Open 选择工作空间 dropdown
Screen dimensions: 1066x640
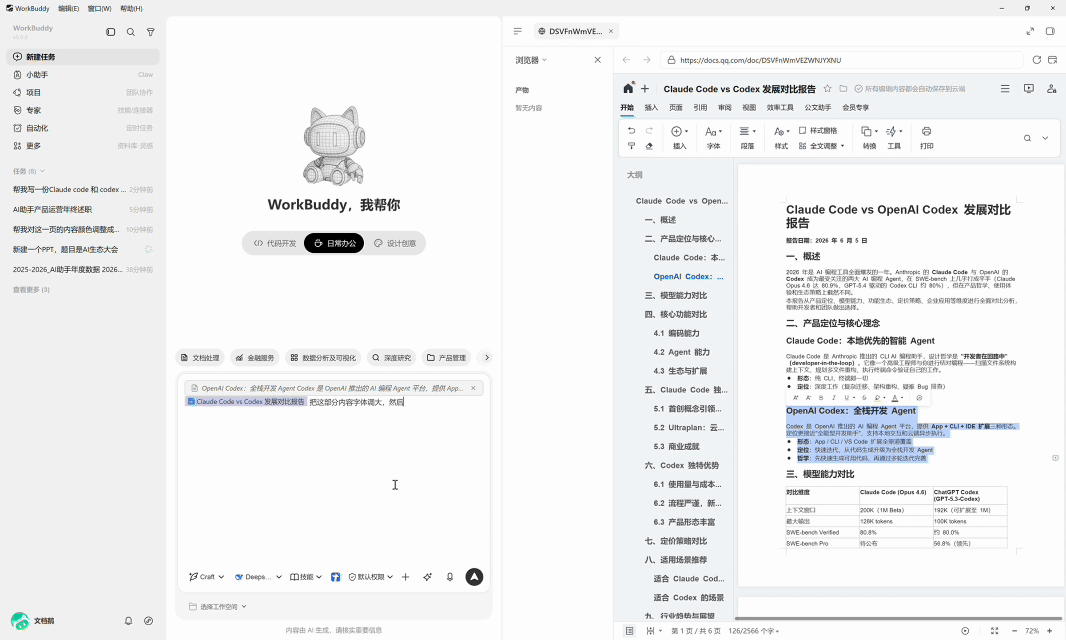[218, 607]
